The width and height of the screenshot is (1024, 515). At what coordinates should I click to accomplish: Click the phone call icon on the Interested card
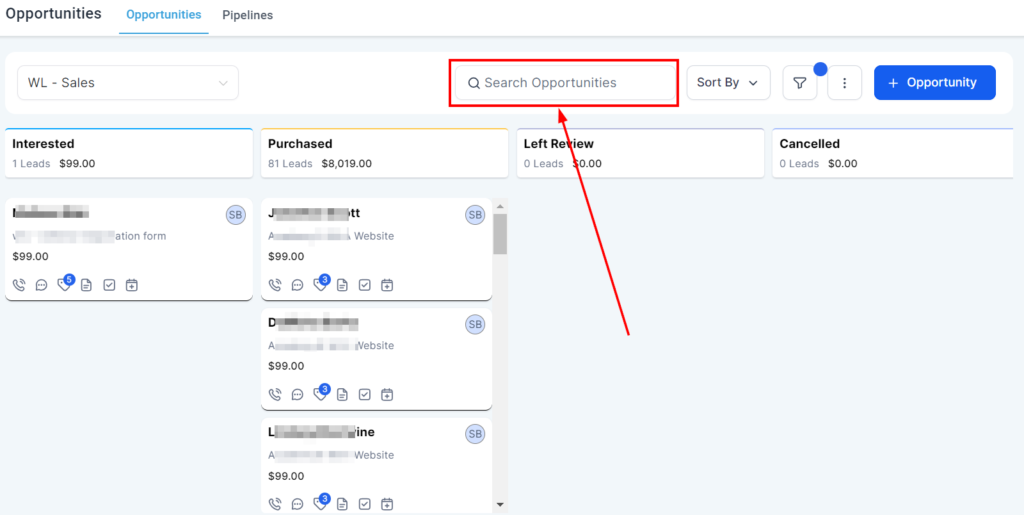(x=19, y=285)
